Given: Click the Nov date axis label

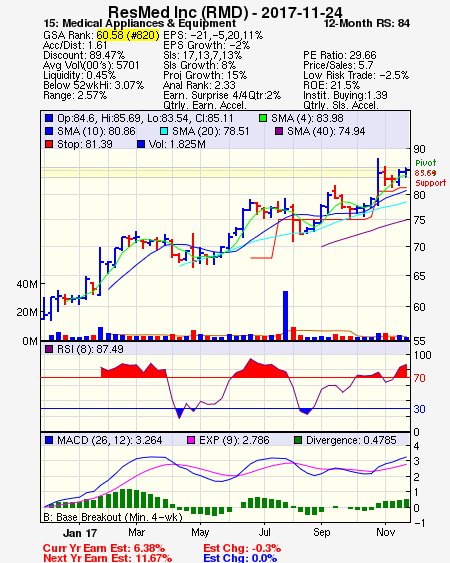Looking at the screenshot, I should coord(386,532).
